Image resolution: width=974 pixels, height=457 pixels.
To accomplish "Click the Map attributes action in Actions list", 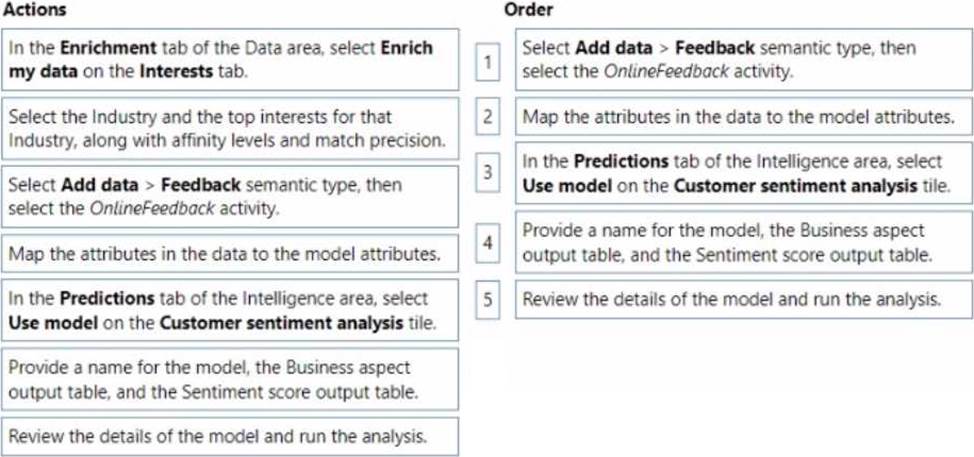I will pos(230,253).
